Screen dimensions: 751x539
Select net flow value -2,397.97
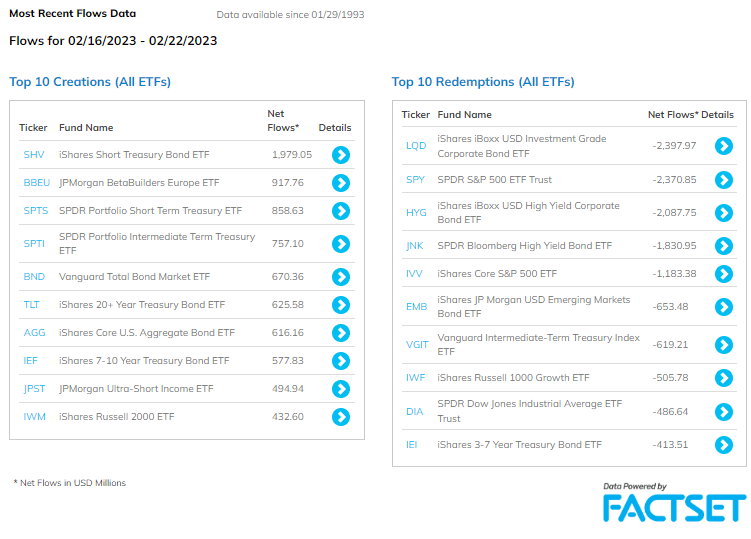click(674, 146)
